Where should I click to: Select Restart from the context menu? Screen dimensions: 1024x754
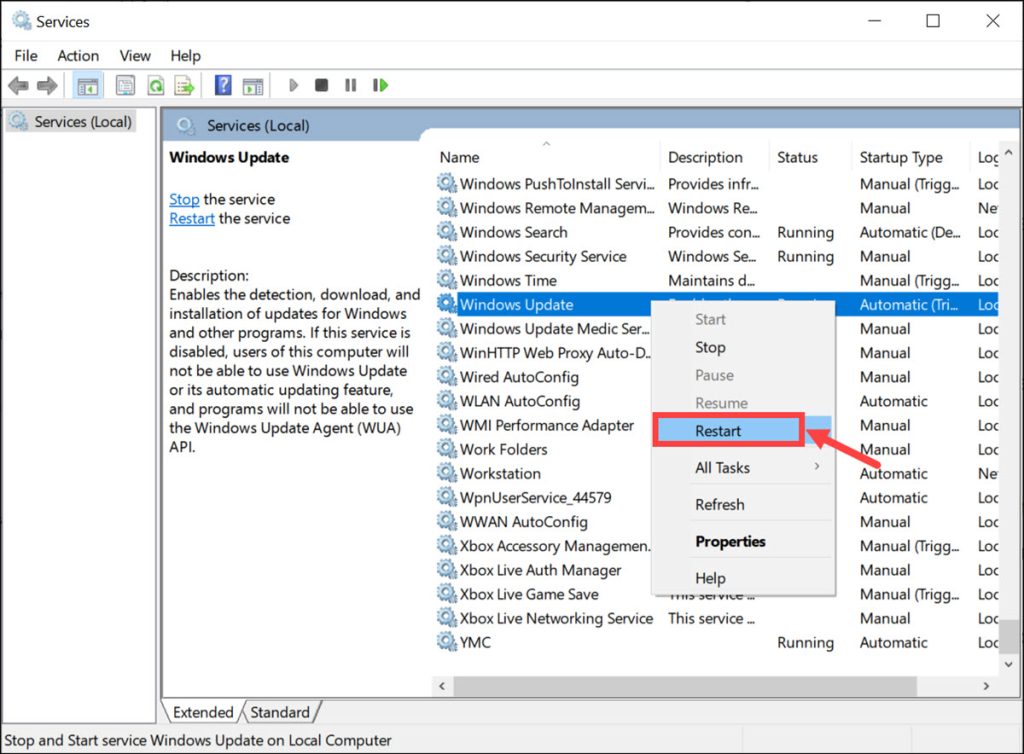coord(727,430)
